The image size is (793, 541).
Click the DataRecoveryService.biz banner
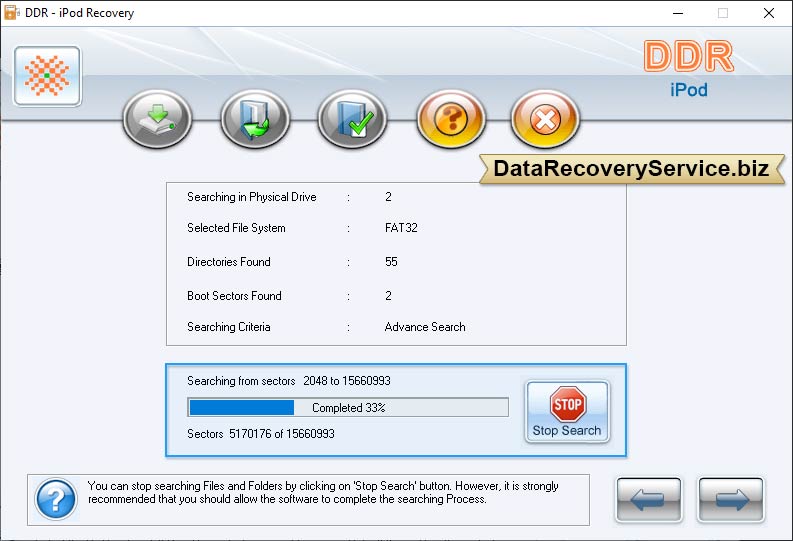pos(631,168)
